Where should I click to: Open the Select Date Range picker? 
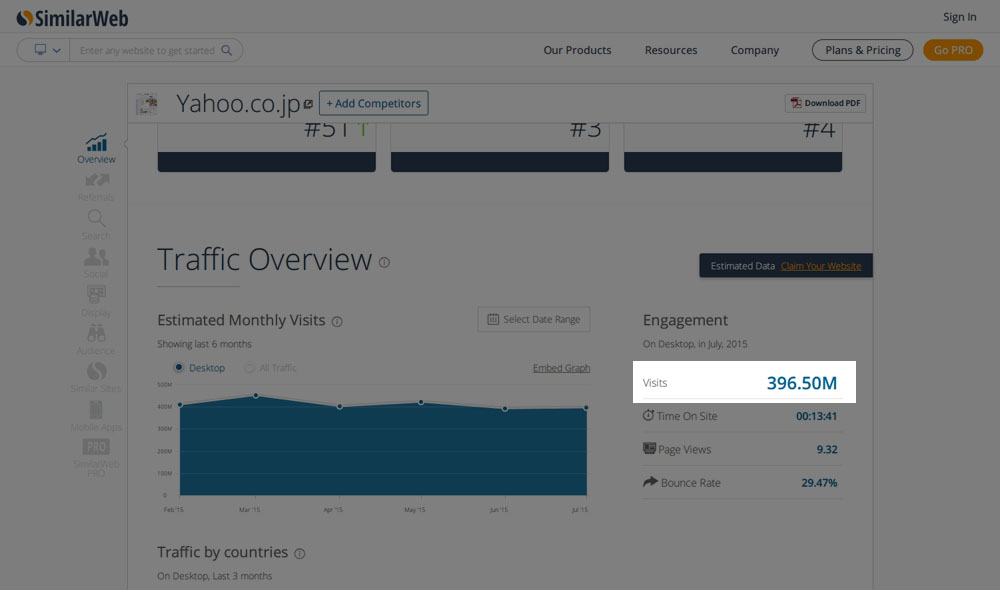point(534,319)
